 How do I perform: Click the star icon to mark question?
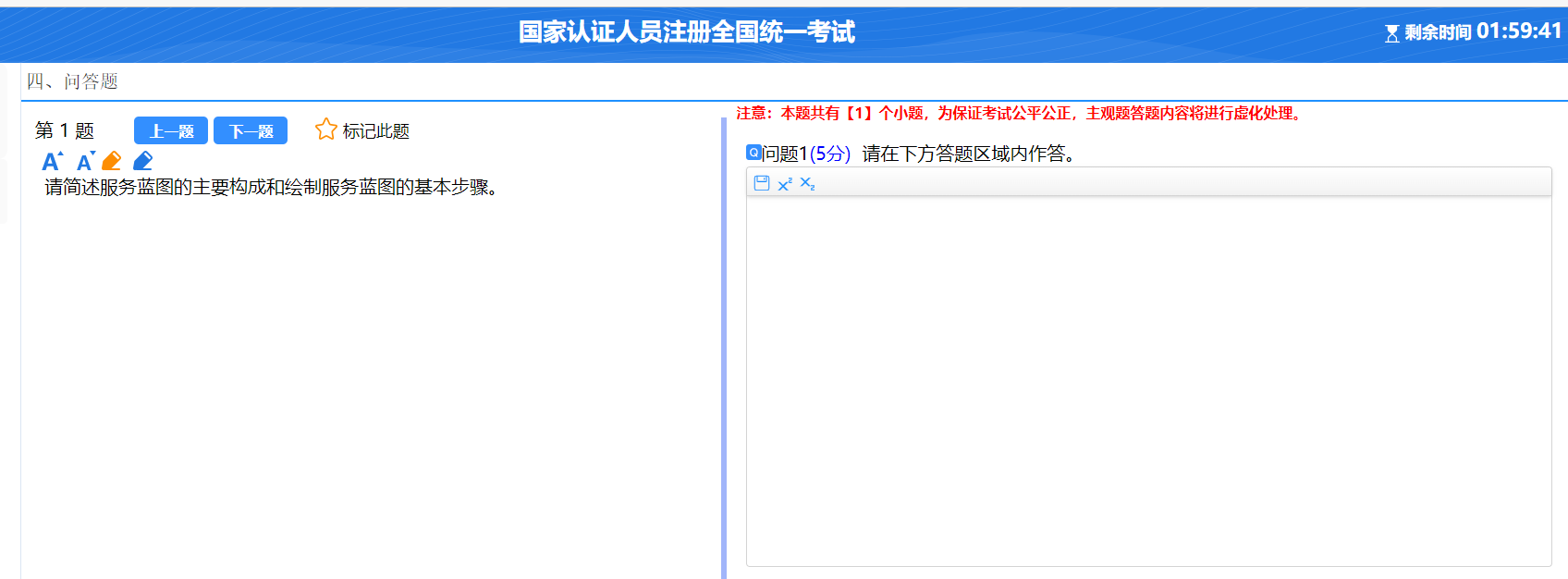coord(325,129)
